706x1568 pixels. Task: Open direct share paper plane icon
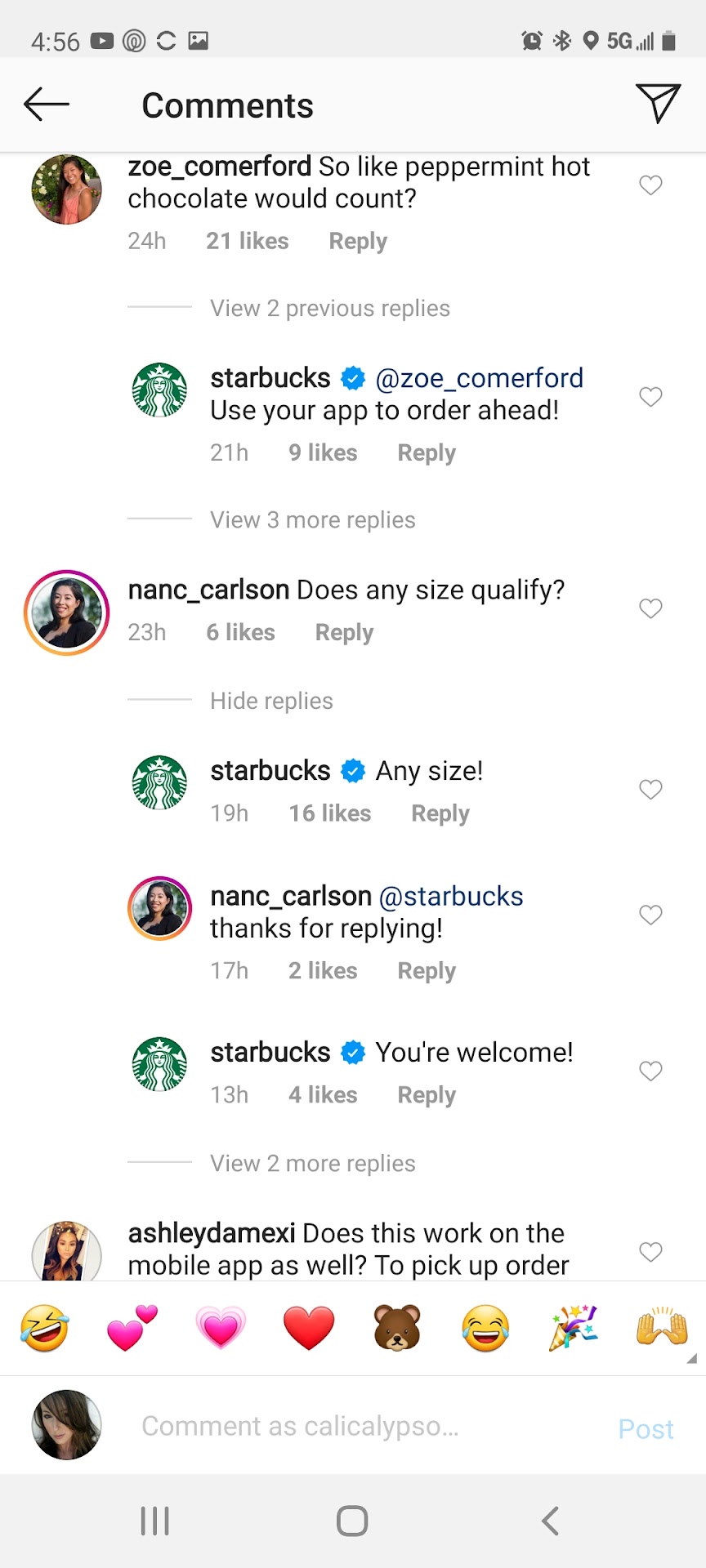click(658, 103)
